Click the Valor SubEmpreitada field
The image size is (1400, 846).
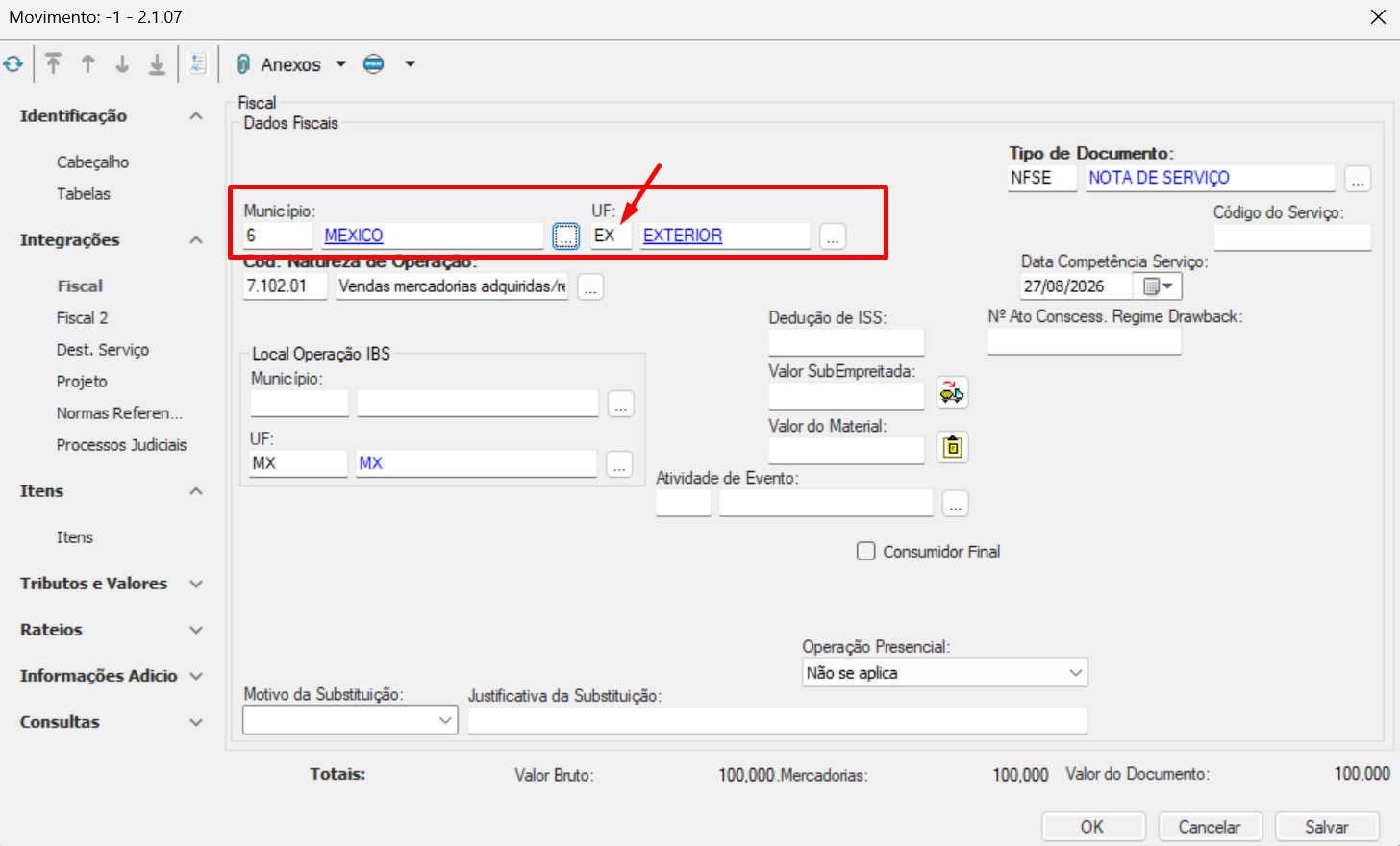pos(846,395)
